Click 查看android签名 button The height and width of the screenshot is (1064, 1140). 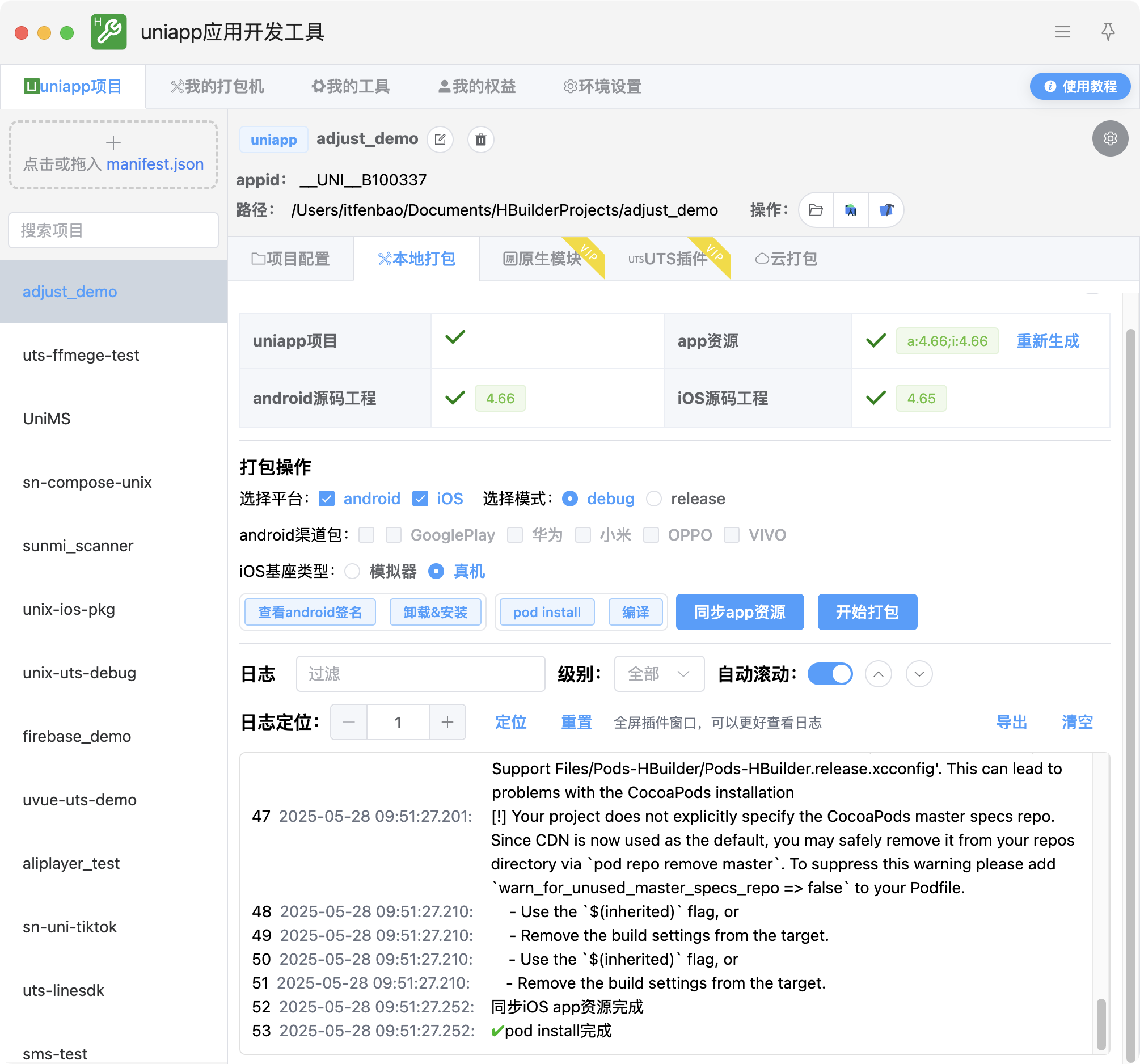click(x=310, y=611)
